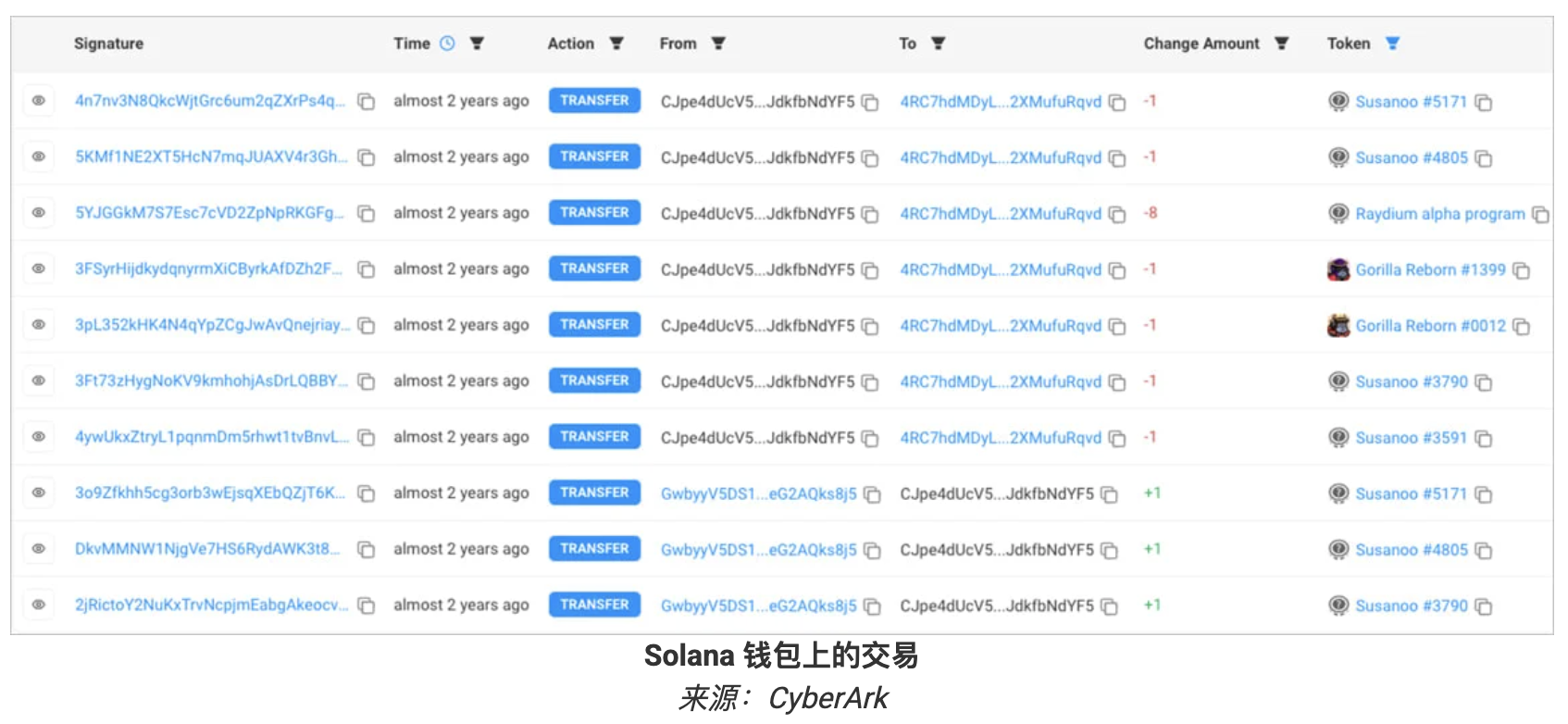Toggle eye icon for transaction 3FSyrHijdky
The width and height of the screenshot is (1568, 724).
(x=39, y=268)
